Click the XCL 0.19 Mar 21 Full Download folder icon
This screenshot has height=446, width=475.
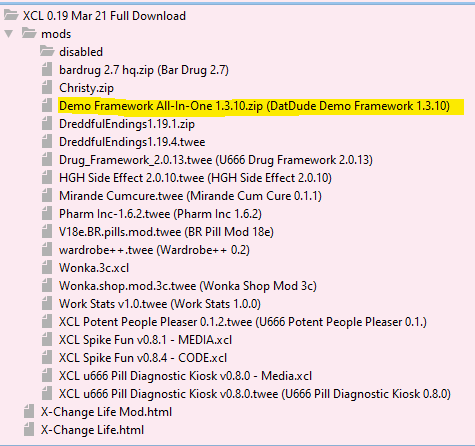(11, 15)
